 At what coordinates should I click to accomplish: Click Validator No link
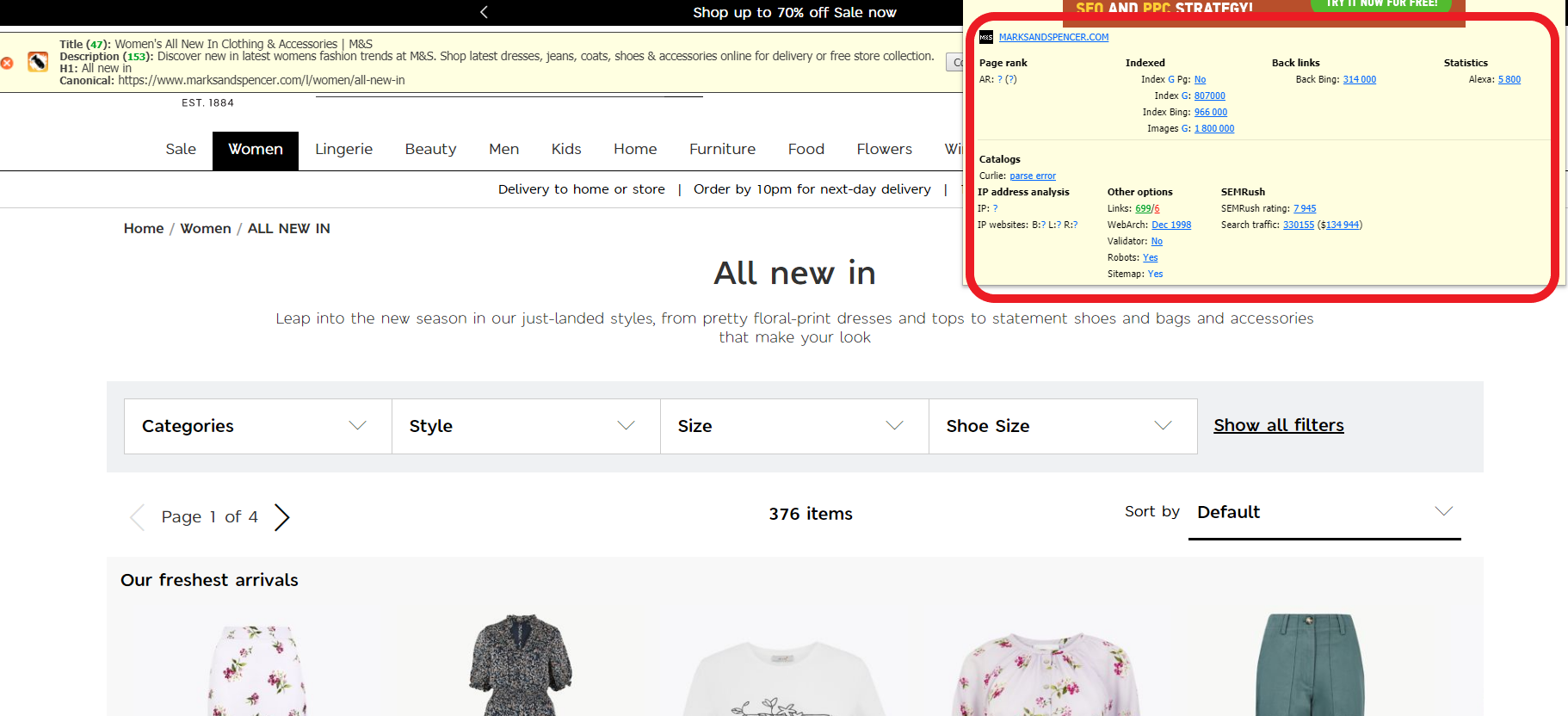click(x=1157, y=241)
